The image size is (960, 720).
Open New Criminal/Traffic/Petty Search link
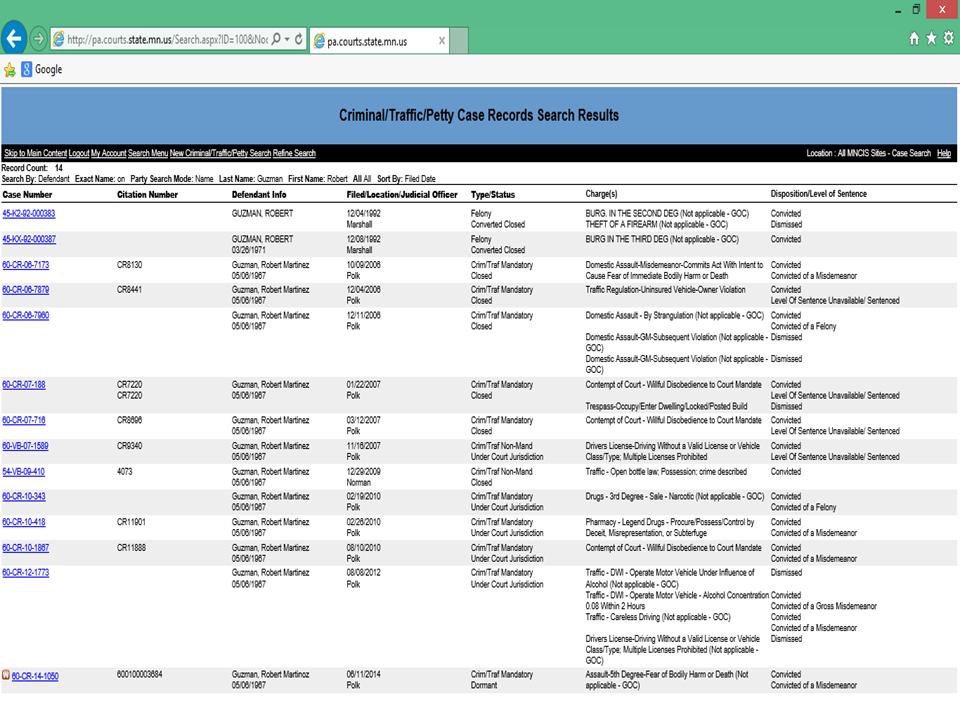click(220, 153)
